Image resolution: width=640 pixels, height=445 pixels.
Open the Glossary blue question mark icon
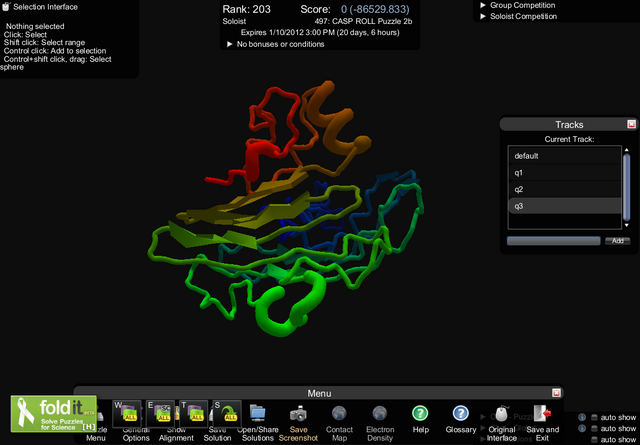click(460, 413)
